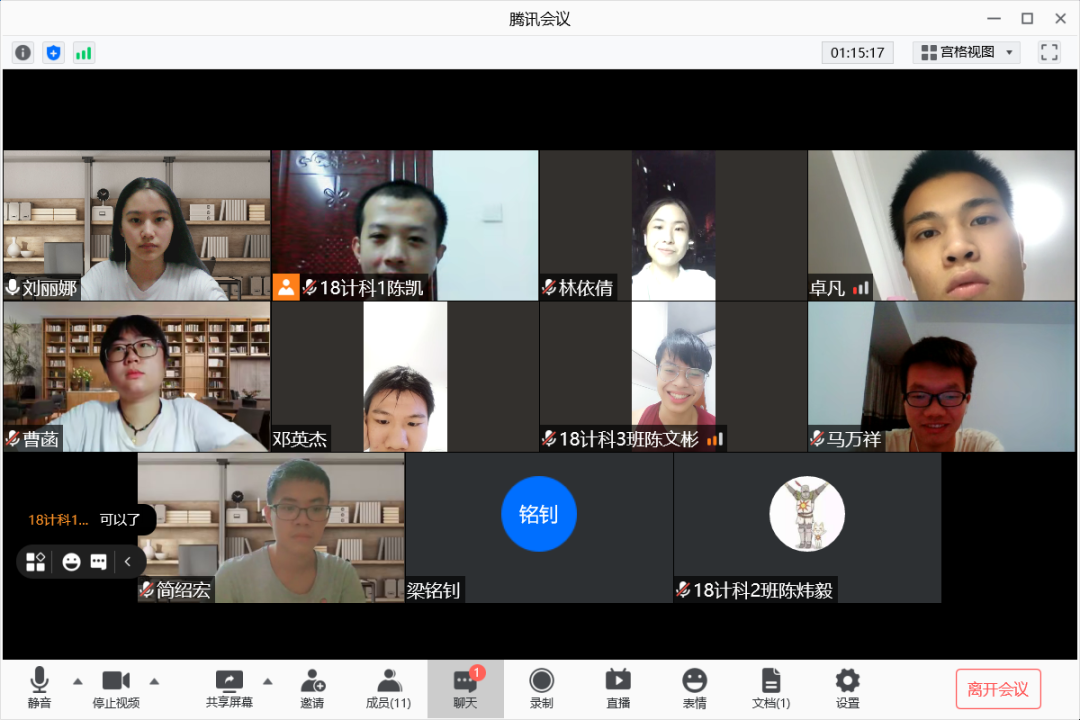
Task: Click the meeting timer 01:15:17
Action: click(857, 52)
